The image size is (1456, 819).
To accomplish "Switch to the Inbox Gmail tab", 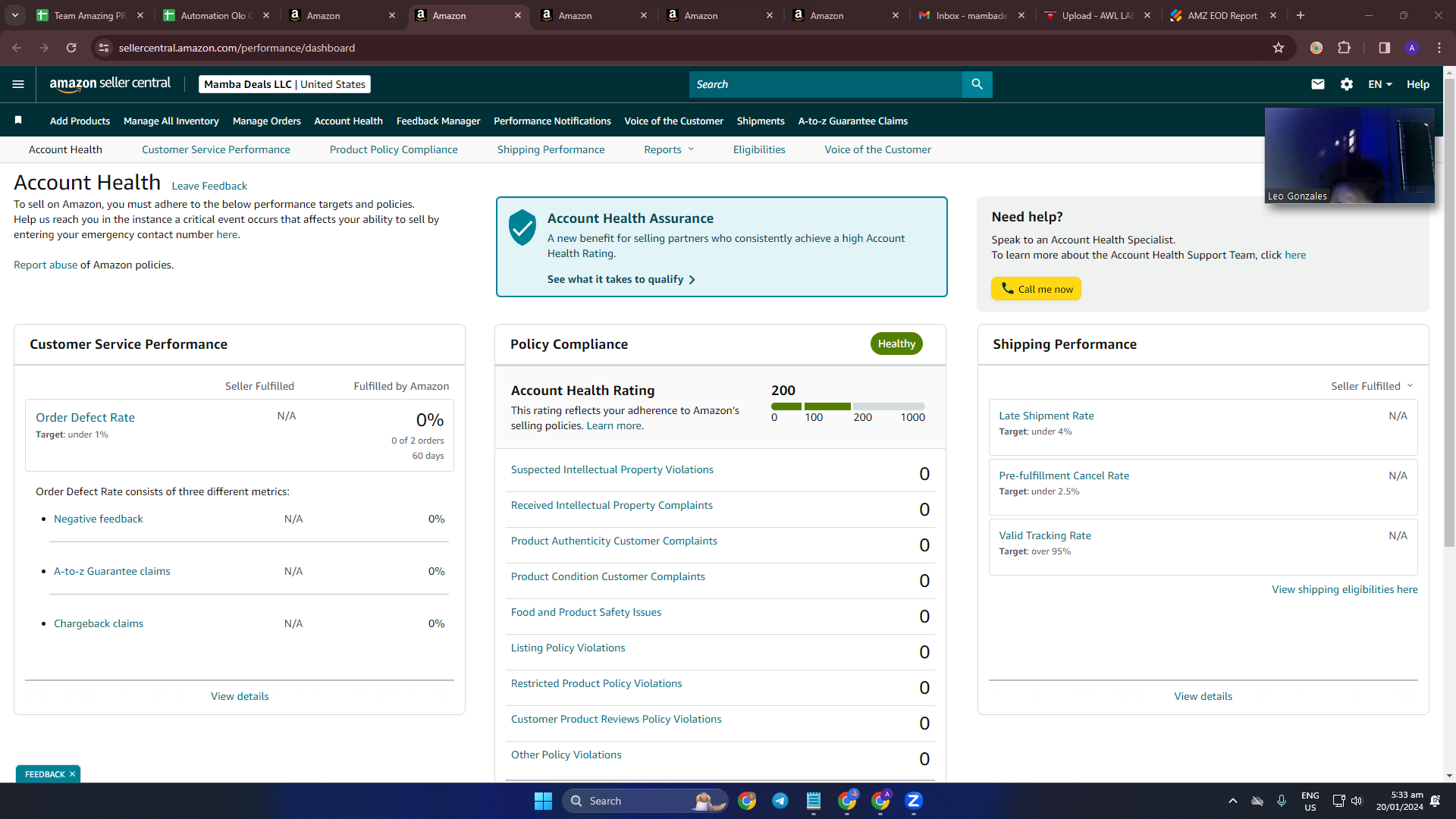I will [971, 15].
